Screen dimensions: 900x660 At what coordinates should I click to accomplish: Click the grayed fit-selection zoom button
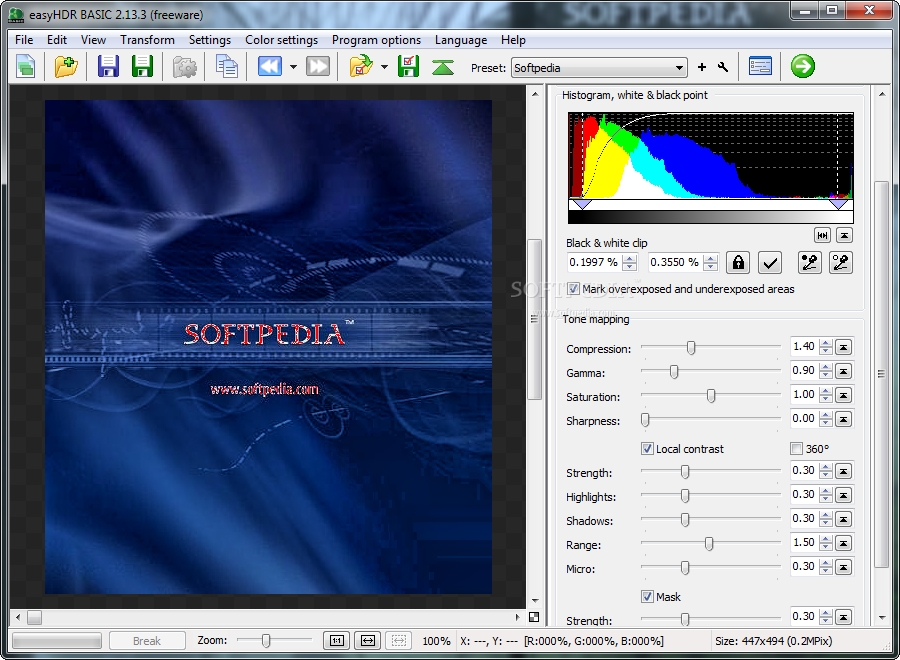(x=399, y=640)
